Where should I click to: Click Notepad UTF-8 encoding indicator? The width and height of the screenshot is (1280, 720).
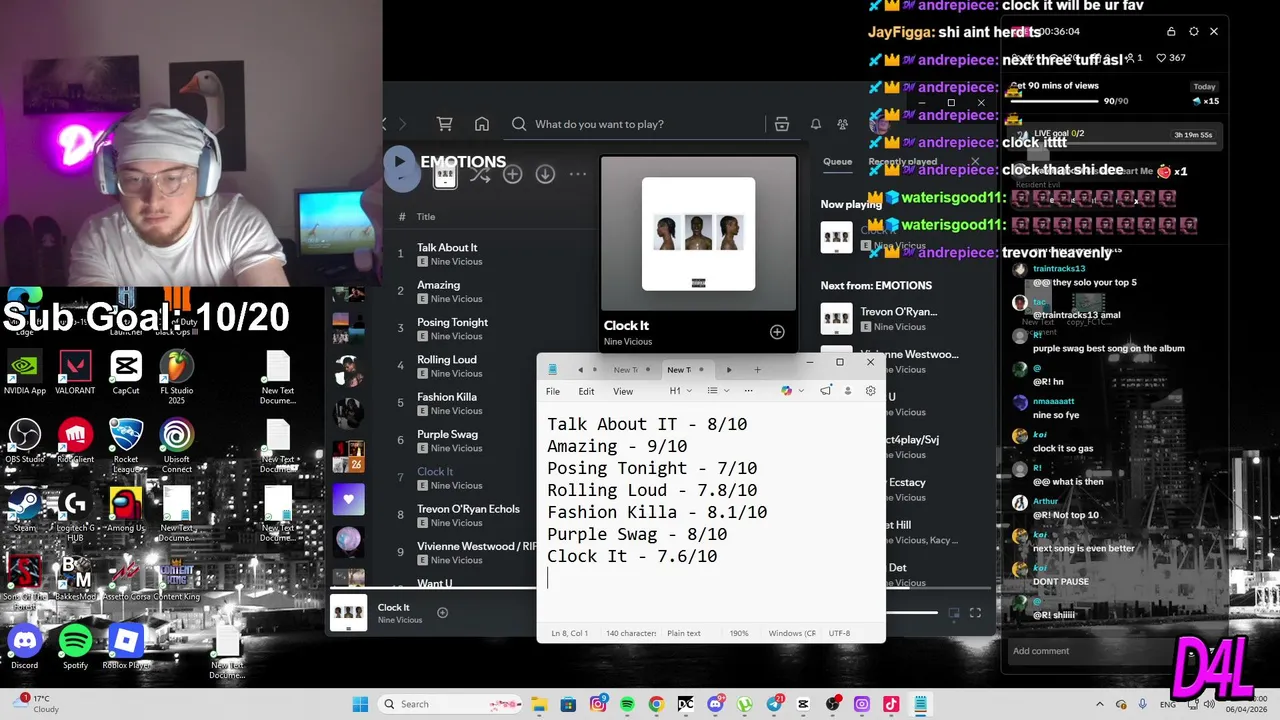839,633
